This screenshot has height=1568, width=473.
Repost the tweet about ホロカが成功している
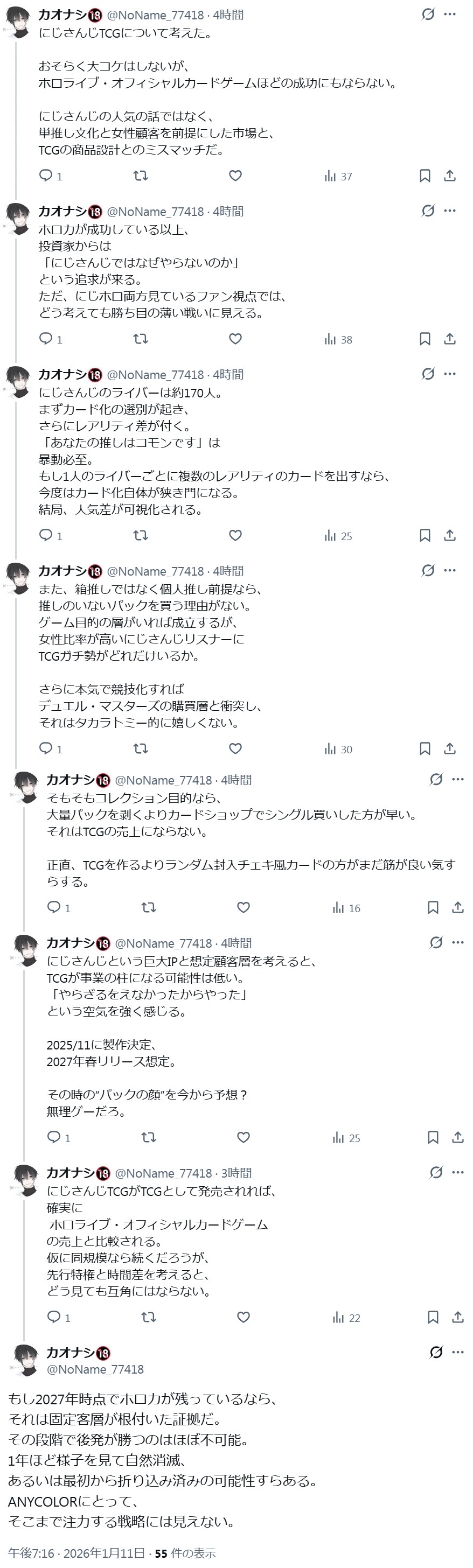tap(141, 339)
